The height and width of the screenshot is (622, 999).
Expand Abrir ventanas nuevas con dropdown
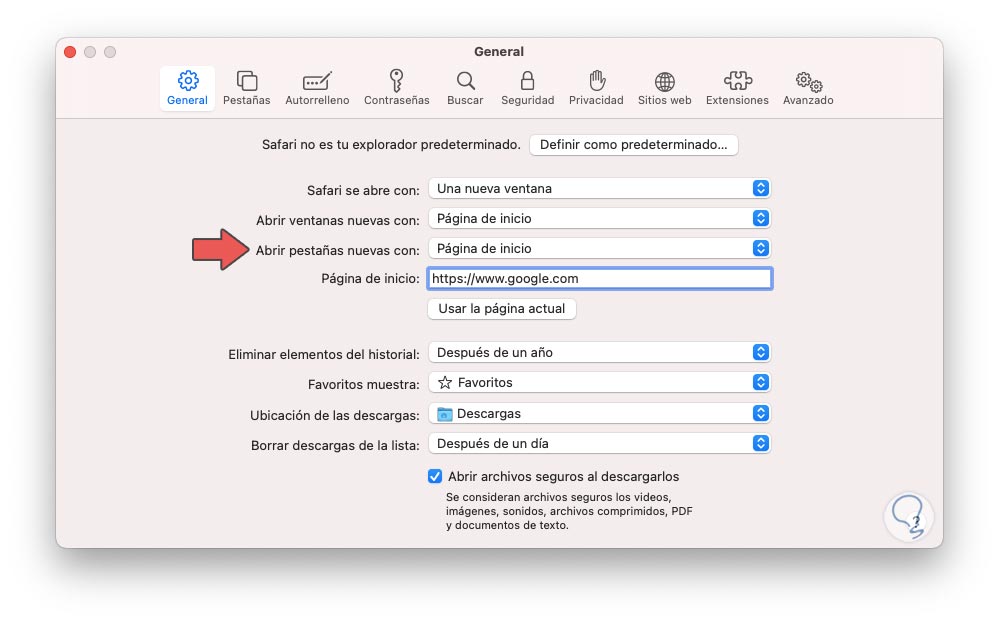point(600,219)
